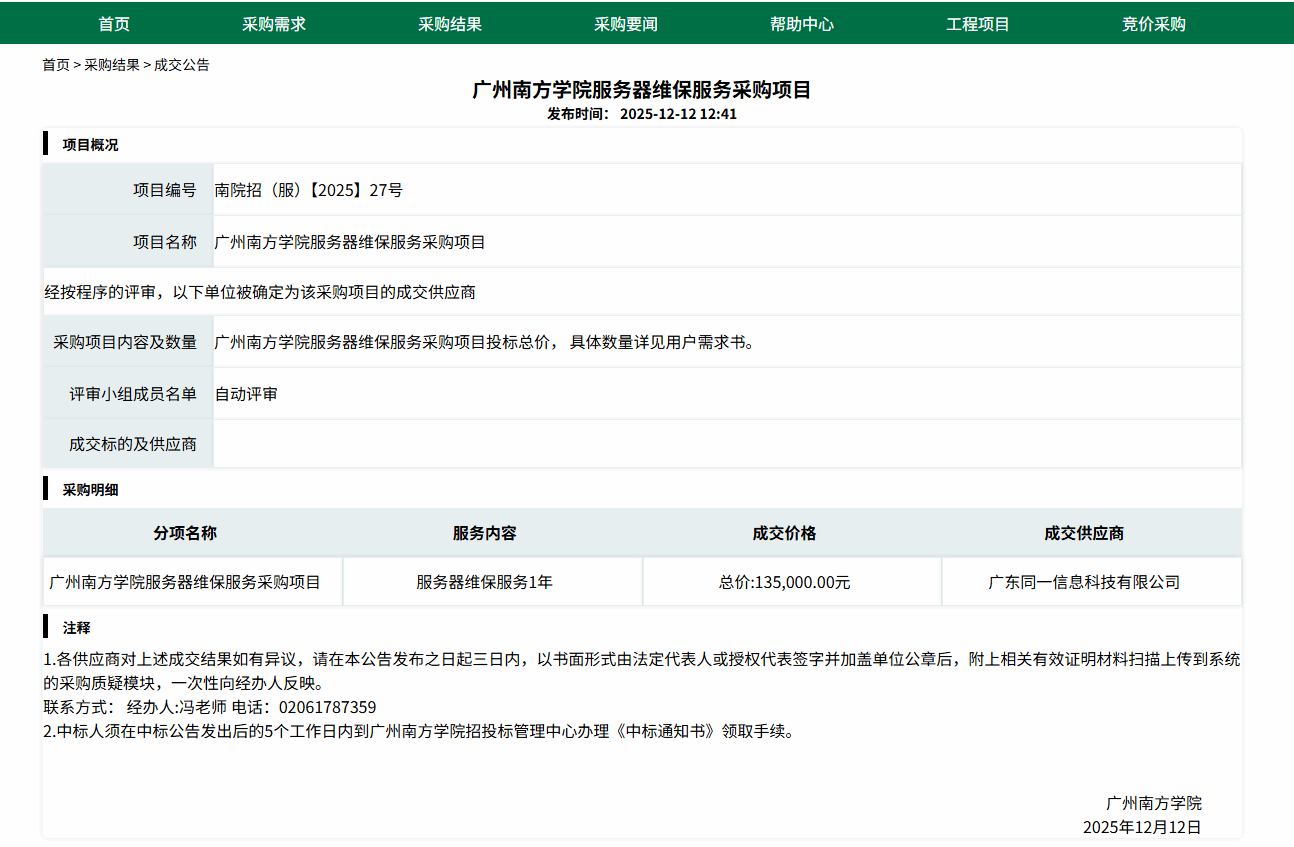The image size is (1294, 847).
Task: Click the 成交公告 breadcrumb link
Action: [182, 65]
